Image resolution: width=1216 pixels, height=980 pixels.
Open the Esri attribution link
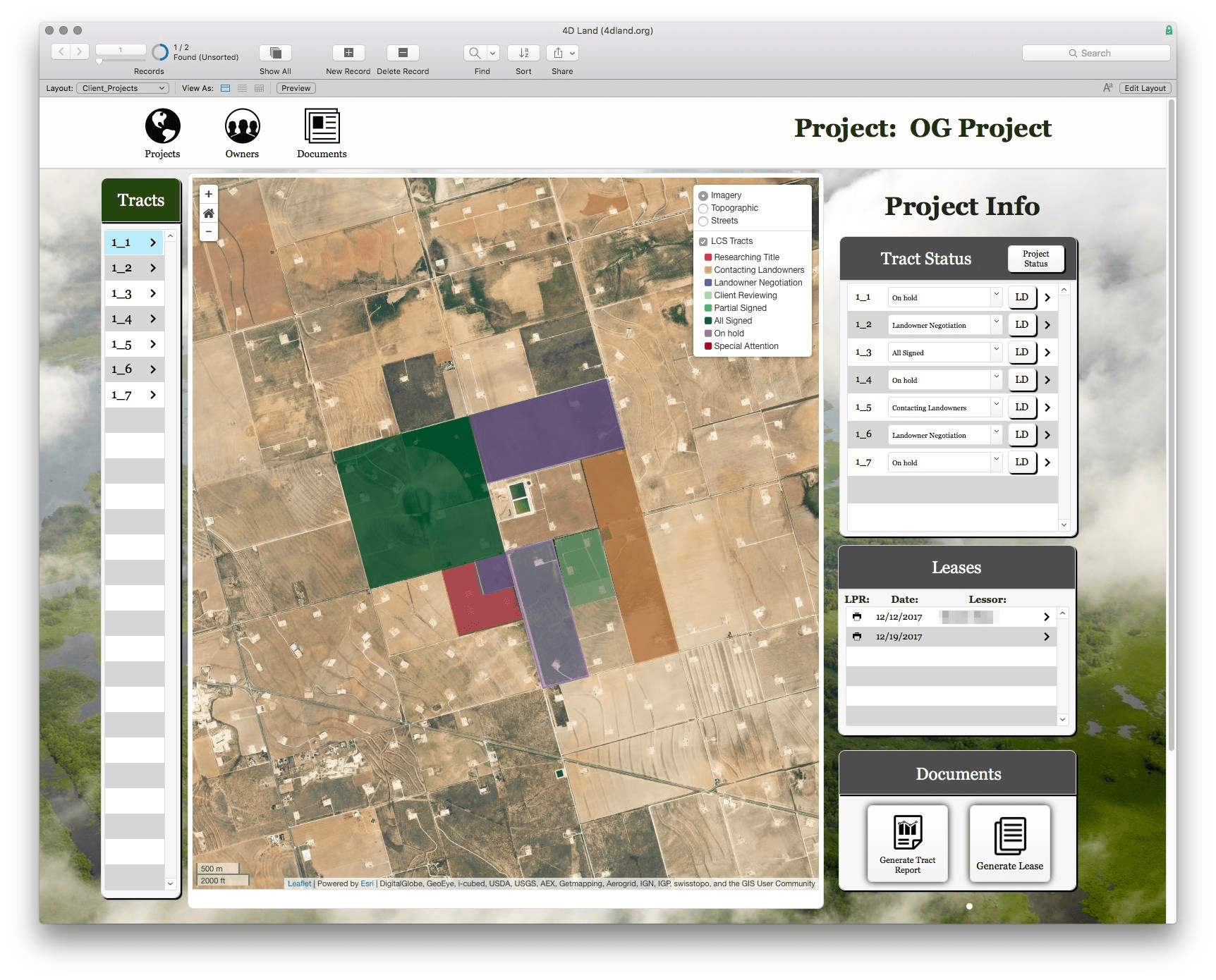367,883
